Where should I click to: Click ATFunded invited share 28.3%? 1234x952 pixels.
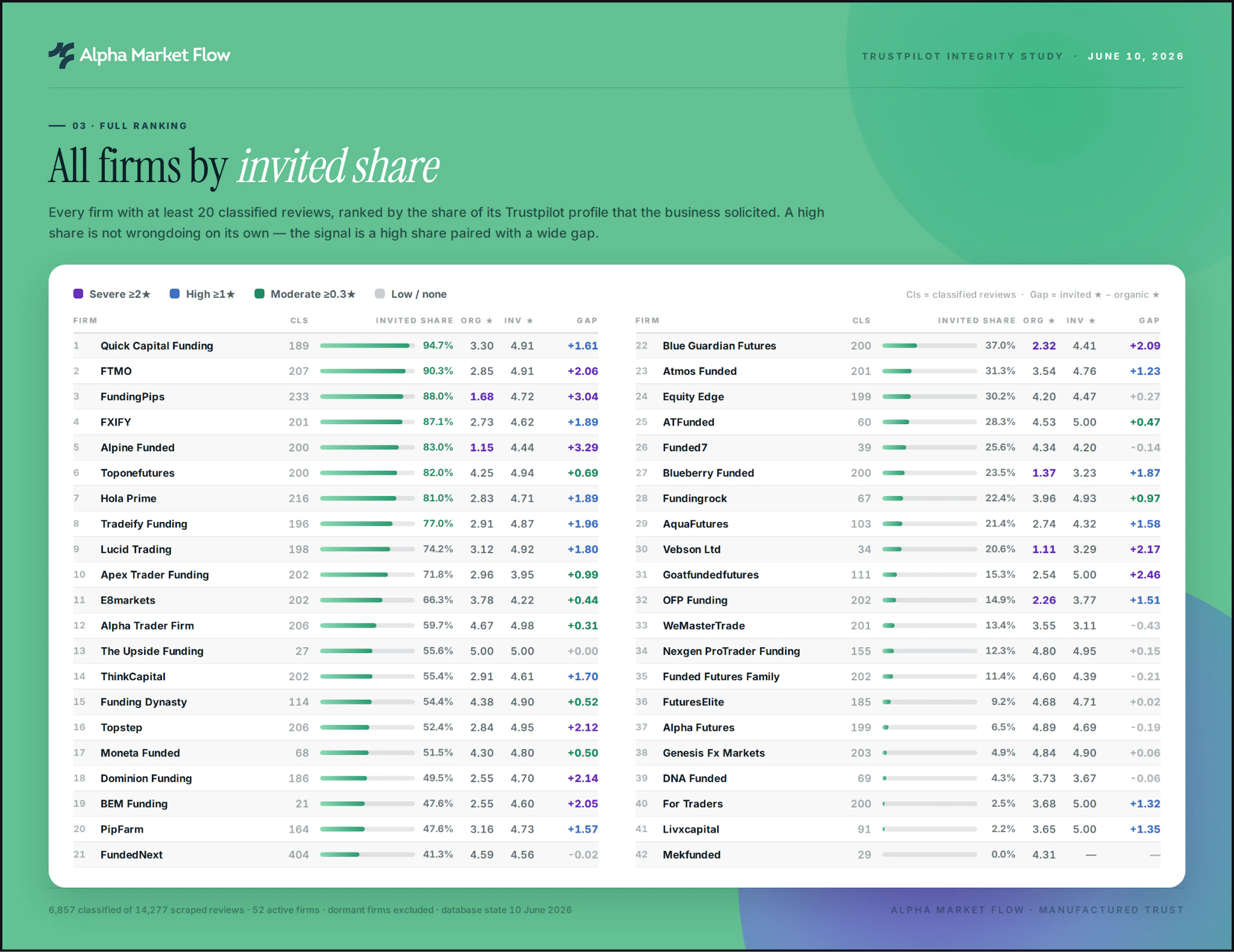click(x=1000, y=422)
